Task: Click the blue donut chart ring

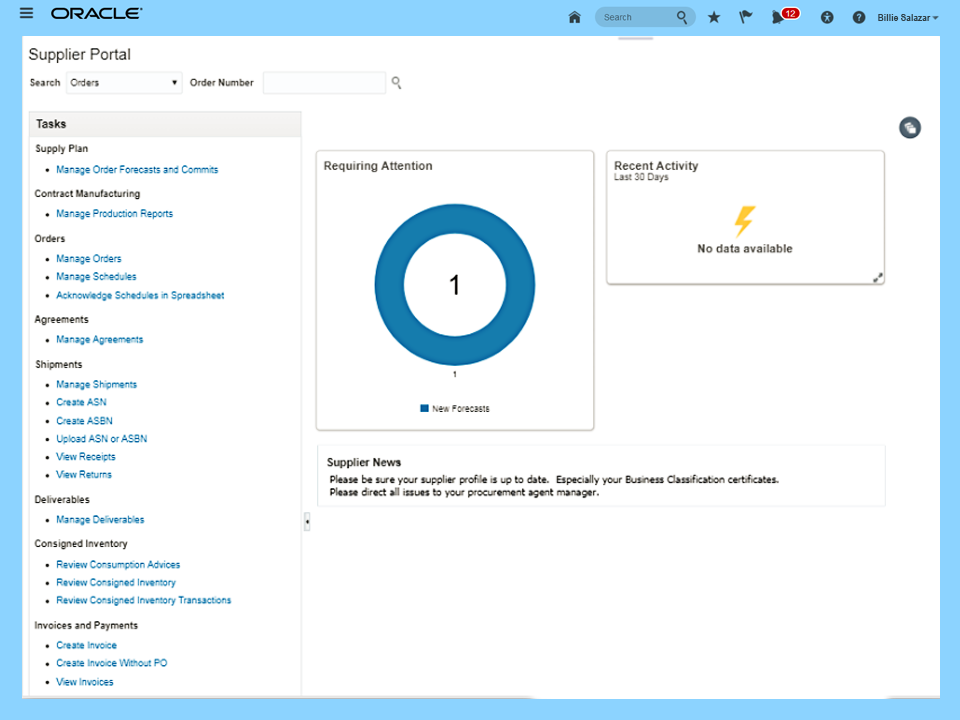Action: point(390,285)
